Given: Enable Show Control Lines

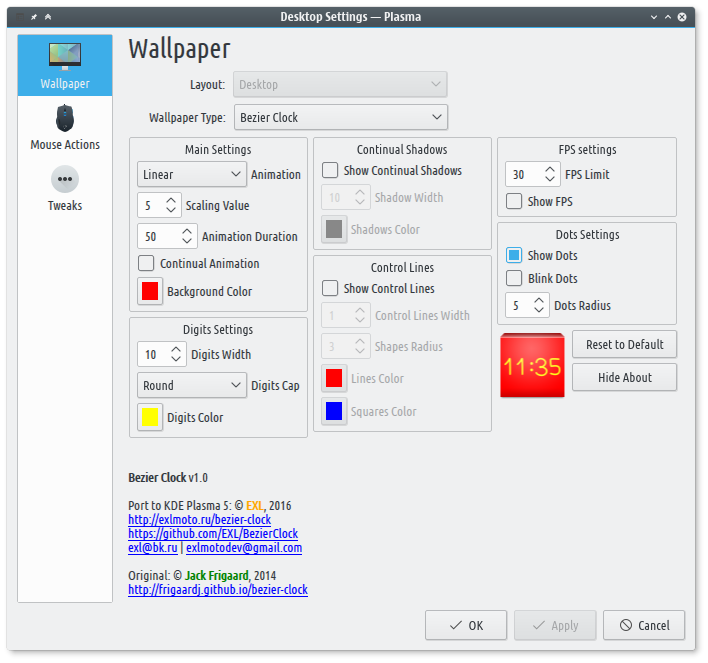Looking at the screenshot, I should tap(330, 288).
